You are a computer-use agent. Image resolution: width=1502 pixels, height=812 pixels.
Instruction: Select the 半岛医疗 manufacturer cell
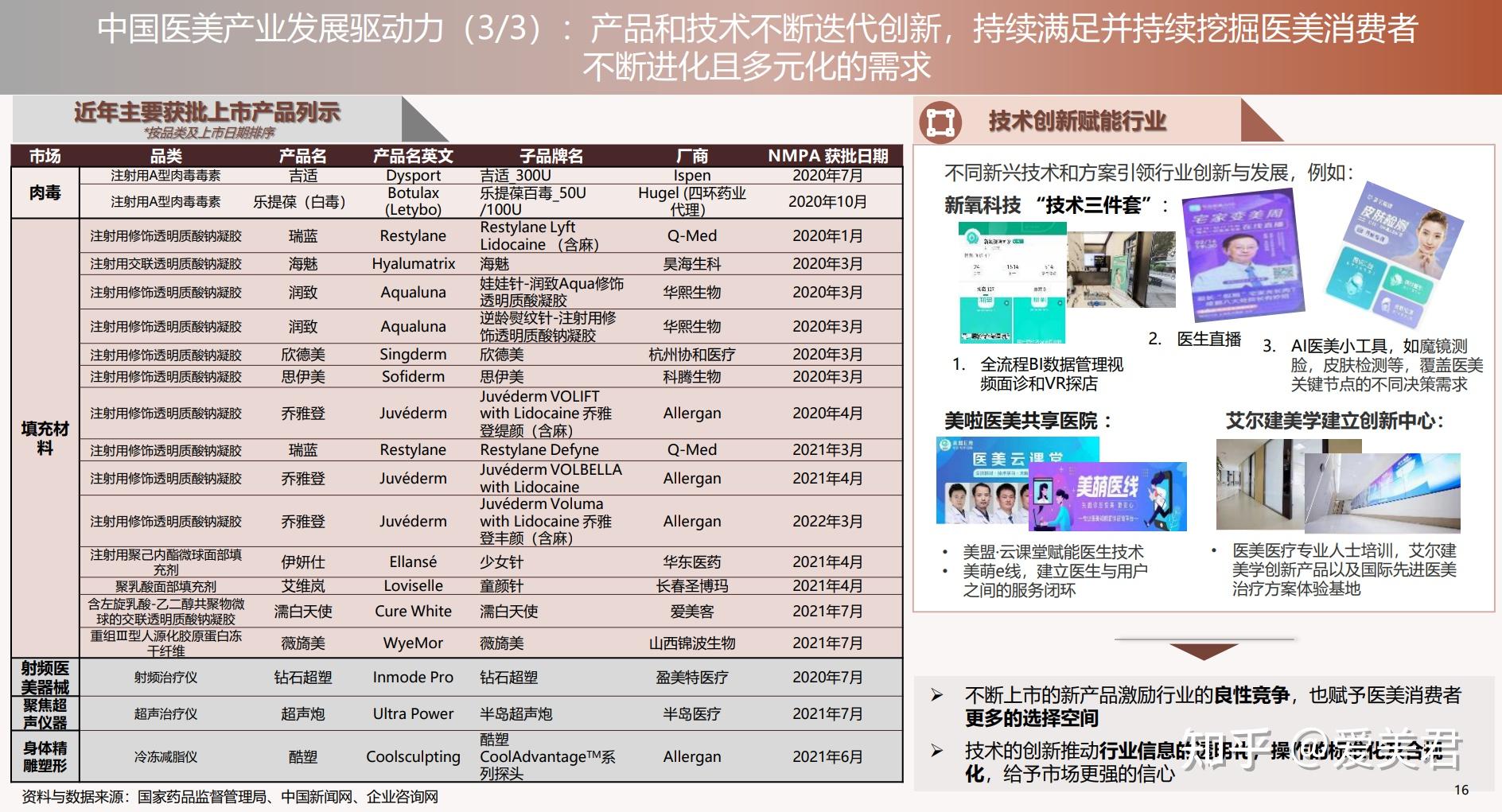point(692,713)
